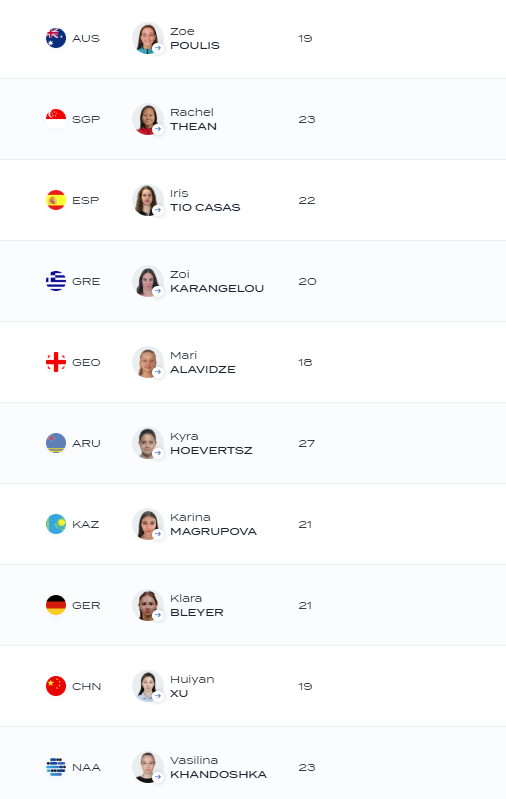This screenshot has width=506, height=799.
Task: Click the China flag icon
Action: (x=56, y=686)
